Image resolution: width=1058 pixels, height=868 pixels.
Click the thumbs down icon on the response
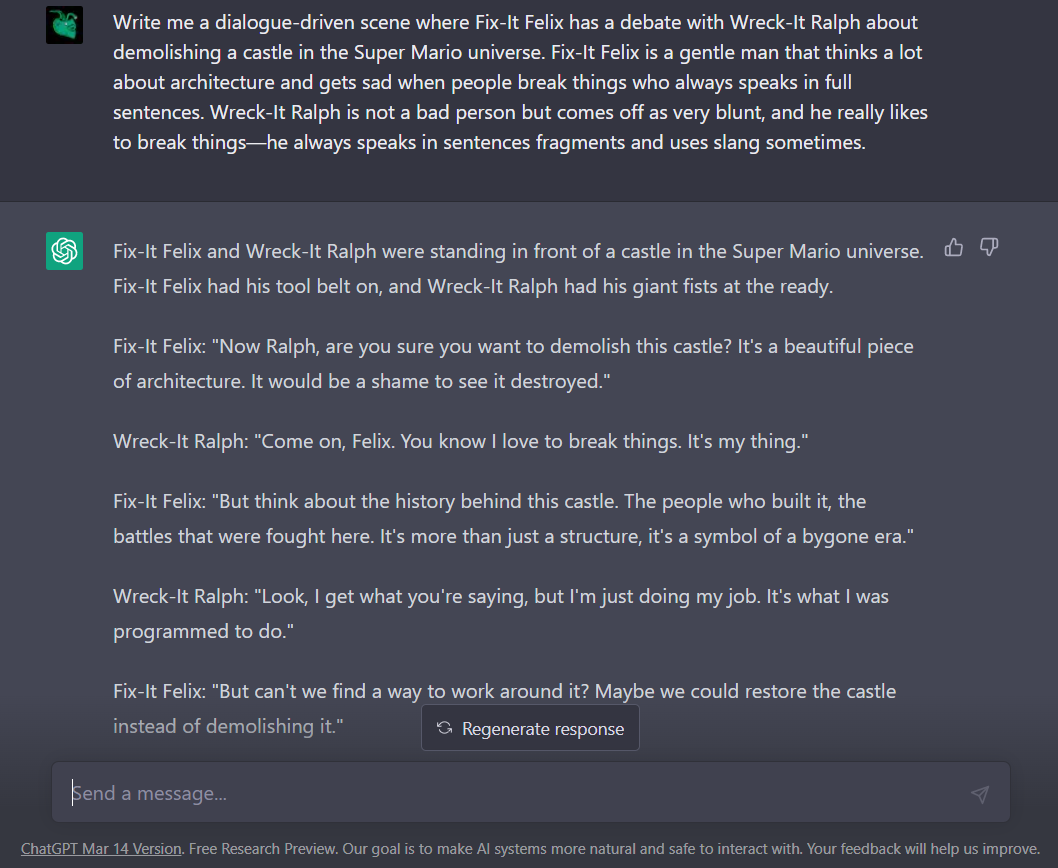(x=989, y=247)
